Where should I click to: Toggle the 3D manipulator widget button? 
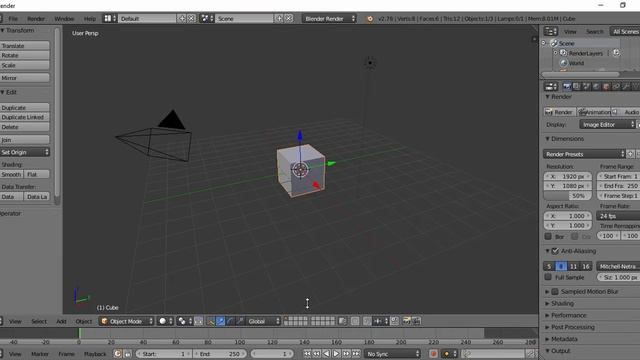coord(211,322)
